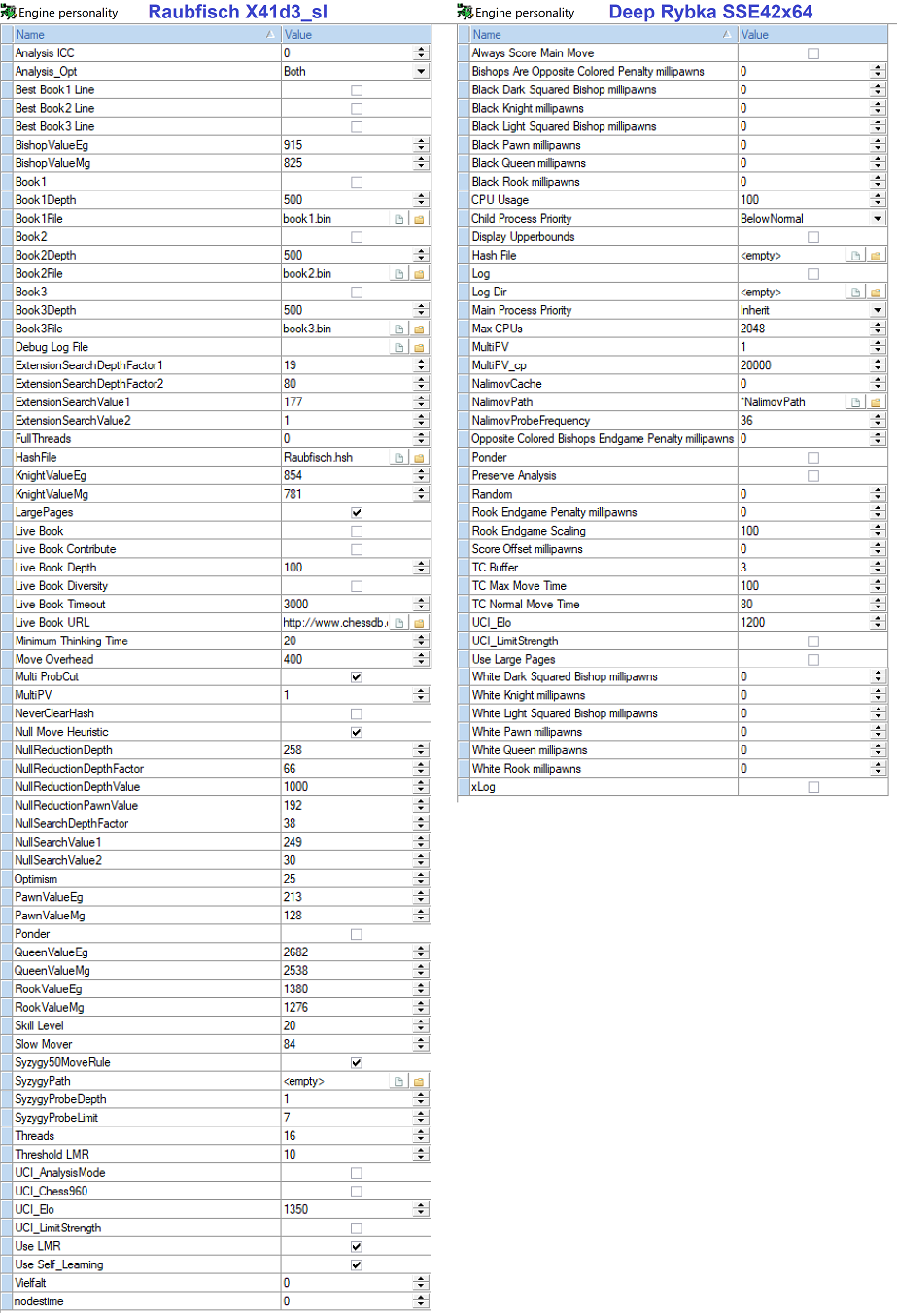The height and width of the screenshot is (1316, 897).
Task: Adjust the TC Buffer stepper
Action: 879,568
